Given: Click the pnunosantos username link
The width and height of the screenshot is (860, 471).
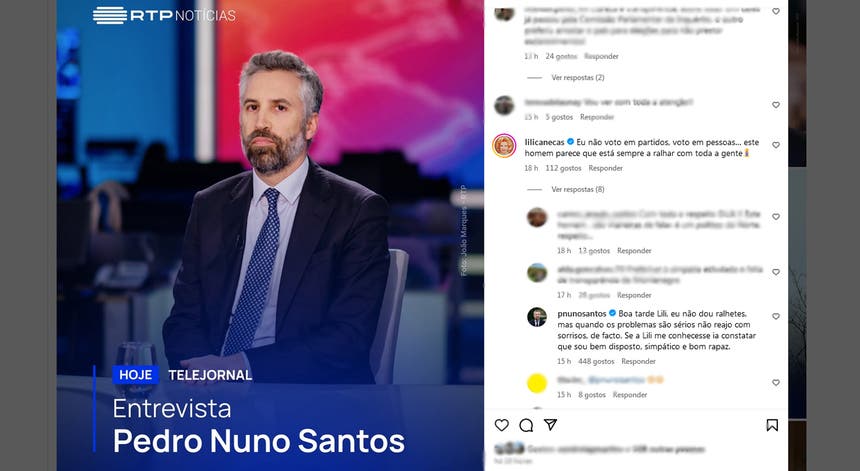Looking at the screenshot, I should (x=582, y=314).
